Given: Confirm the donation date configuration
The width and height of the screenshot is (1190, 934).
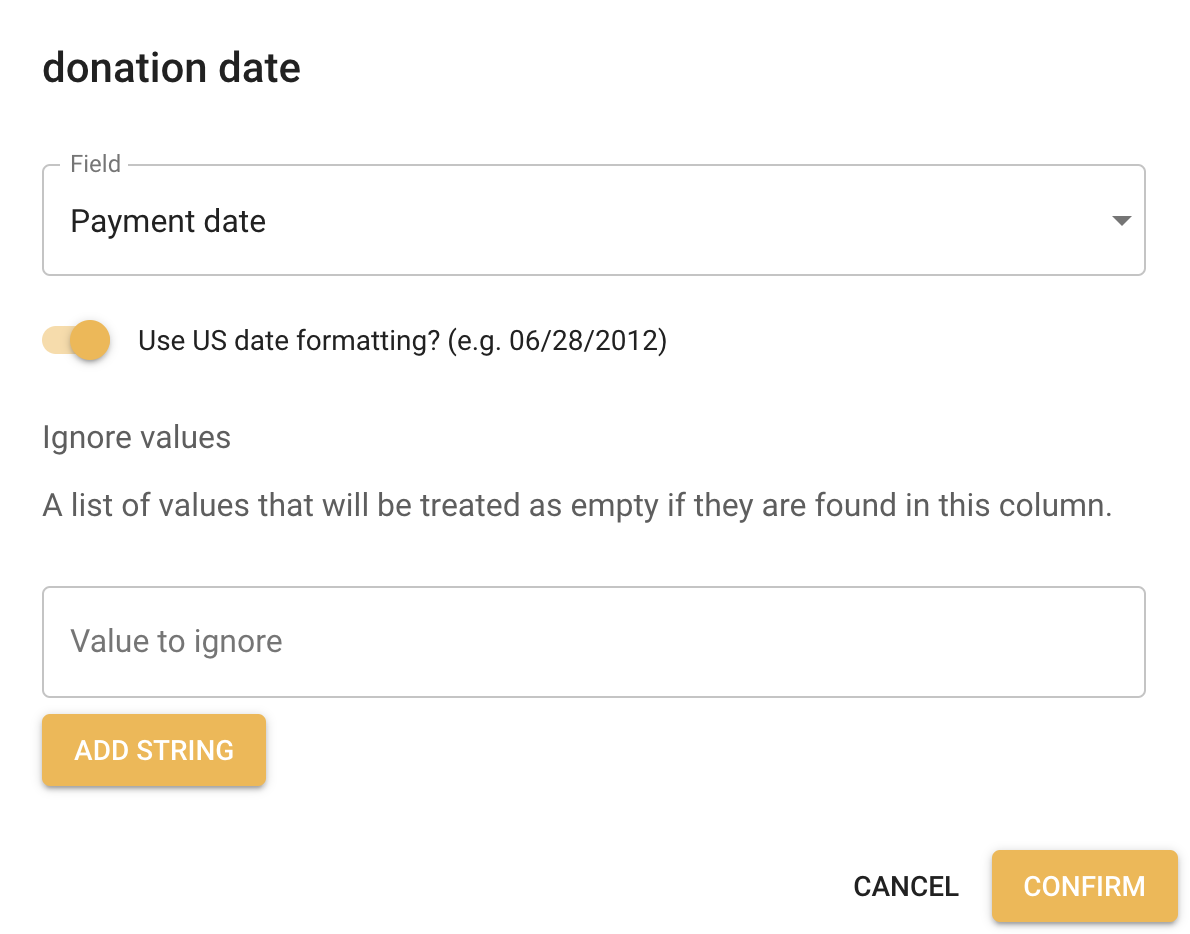Looking at the screenshot, I should coord(1084,886).
